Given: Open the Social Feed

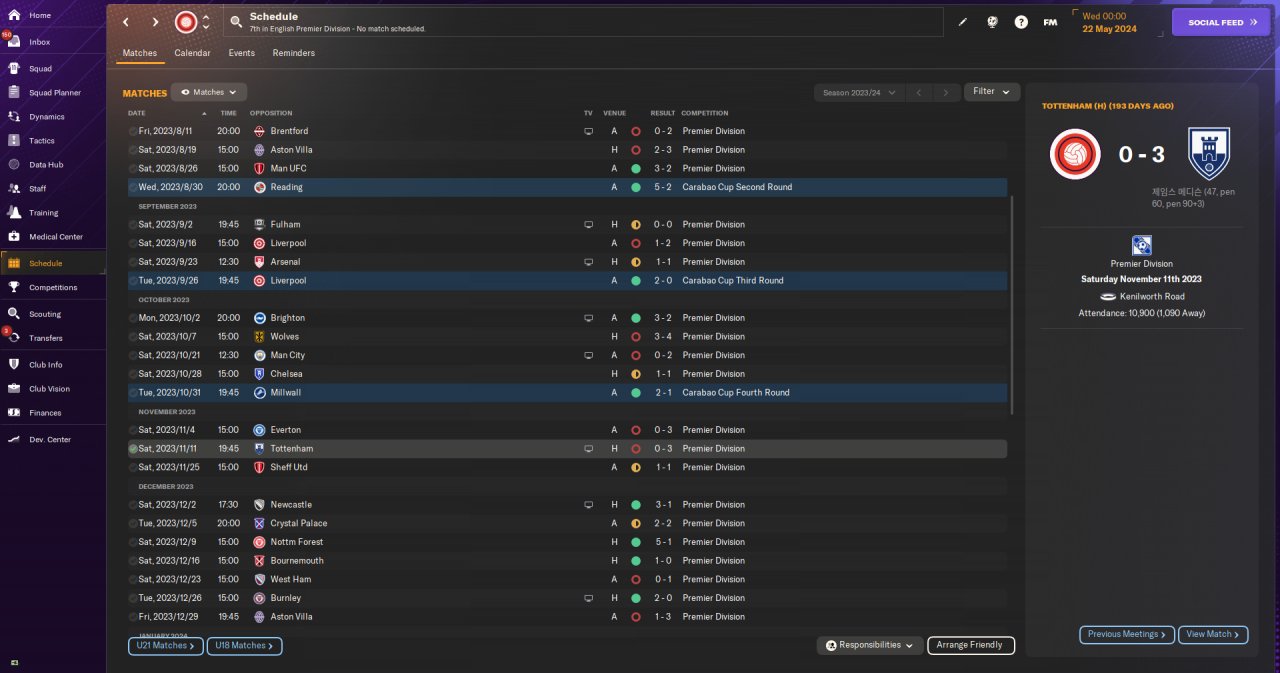Looking at the screenshot, I should [x=1221, y=22].
